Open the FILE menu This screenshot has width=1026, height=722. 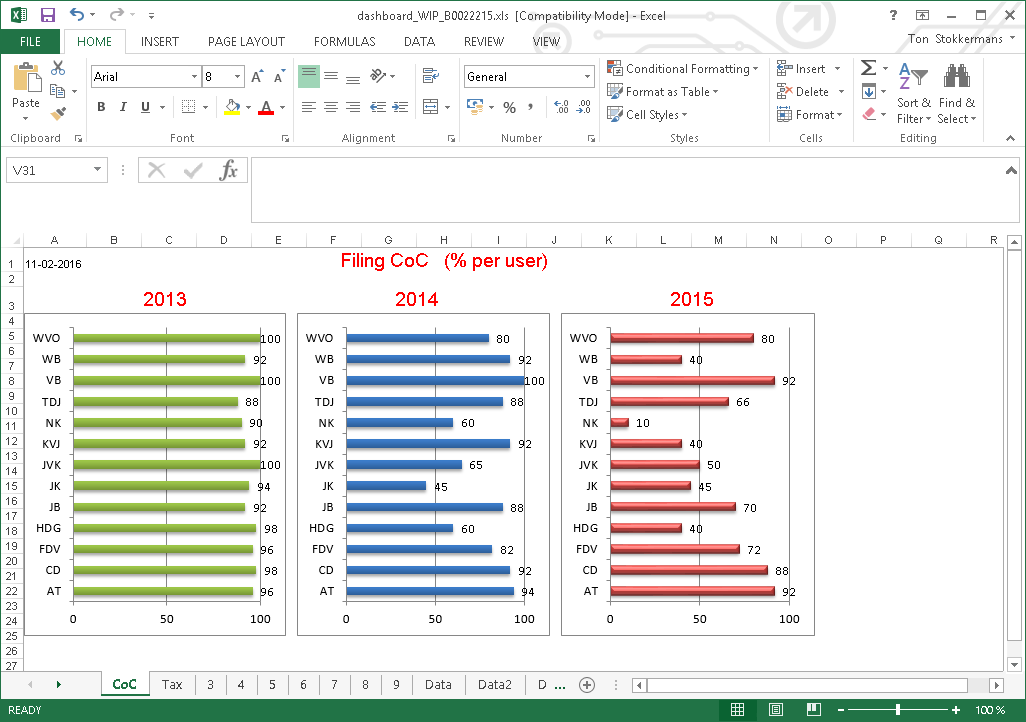coord(30,42)
